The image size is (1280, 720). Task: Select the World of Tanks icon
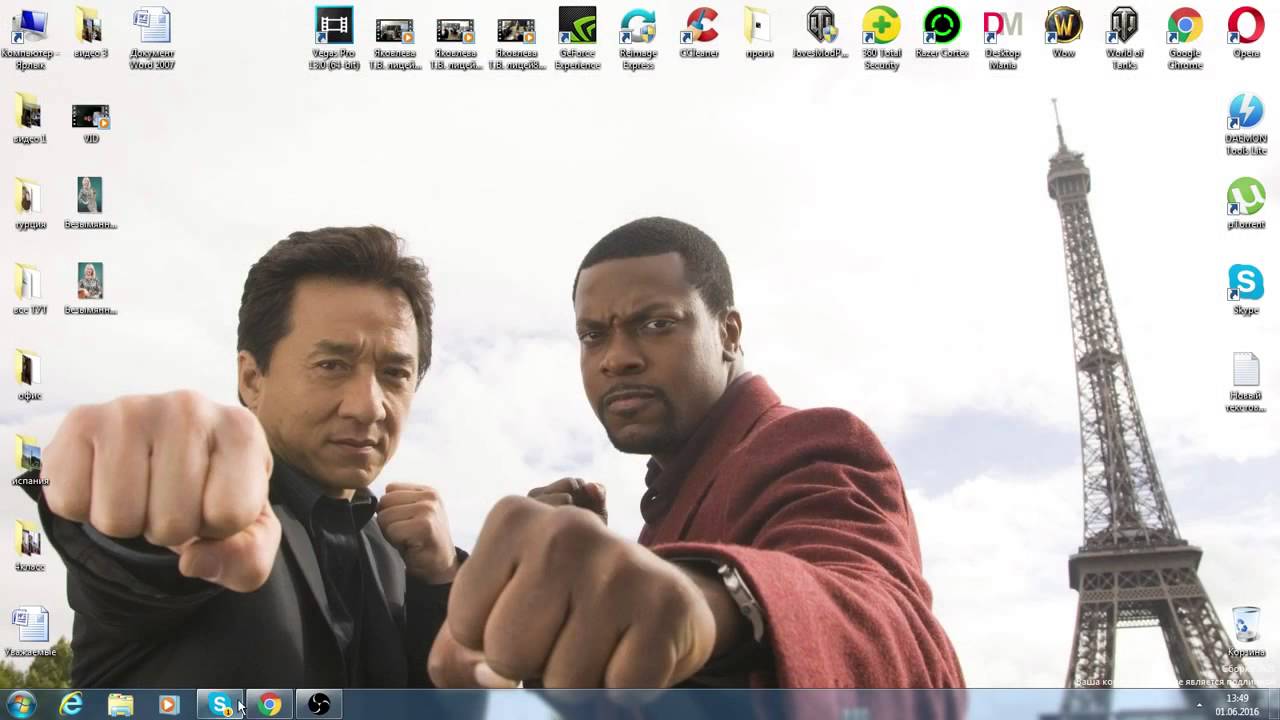pos(1124,39)
